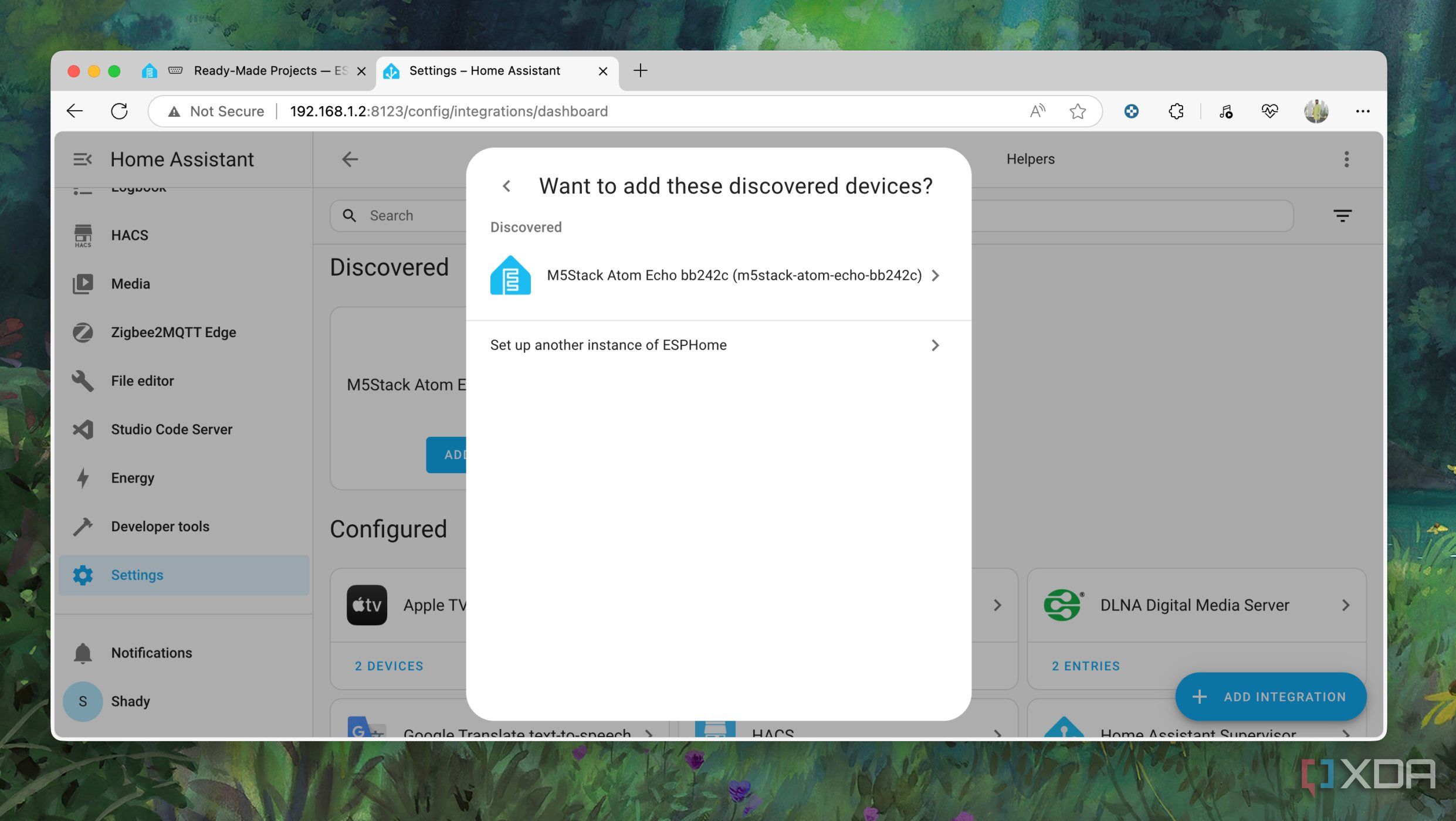Close the Ready-Made Projects tab
The width and height of the screenshot is (1456, 821).
(361, 72)
